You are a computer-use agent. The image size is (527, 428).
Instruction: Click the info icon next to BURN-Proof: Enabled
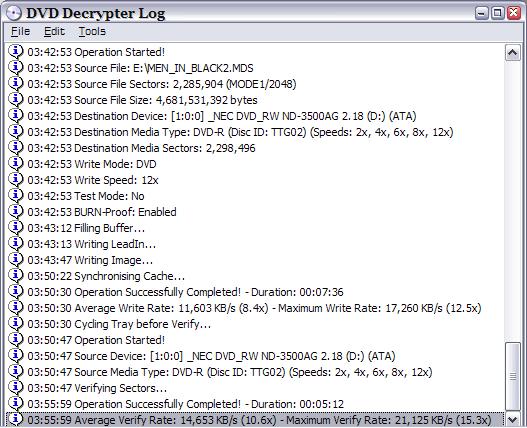click(15, 211)
